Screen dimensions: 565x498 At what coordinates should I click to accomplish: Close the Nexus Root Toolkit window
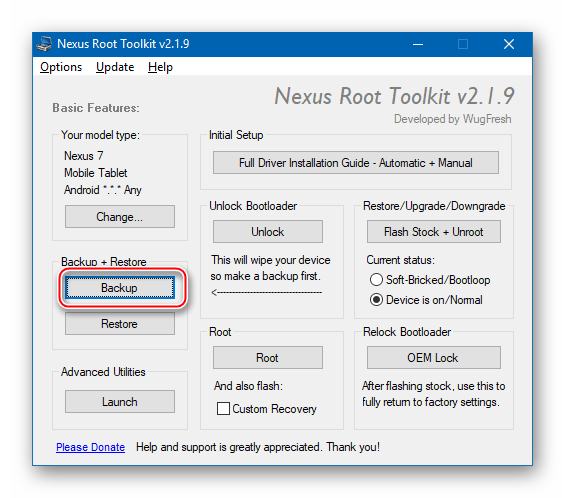coord(509,44)
